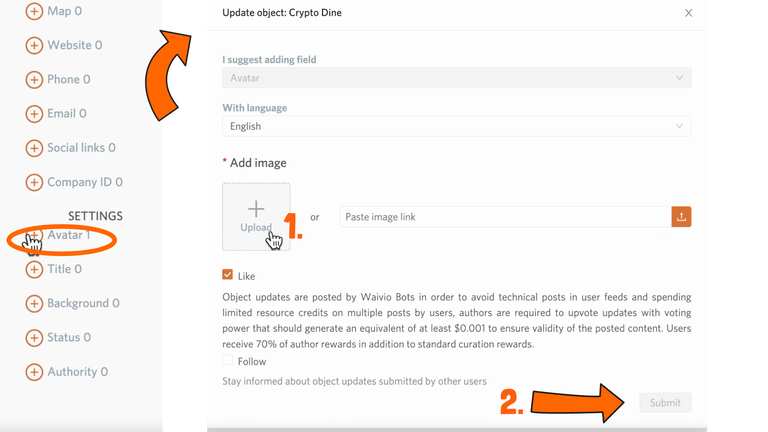Image resolution: width=768 pixels, height=432 pixels.
Task: Click the plus icon next to Background
Action: tap(34, 303)
